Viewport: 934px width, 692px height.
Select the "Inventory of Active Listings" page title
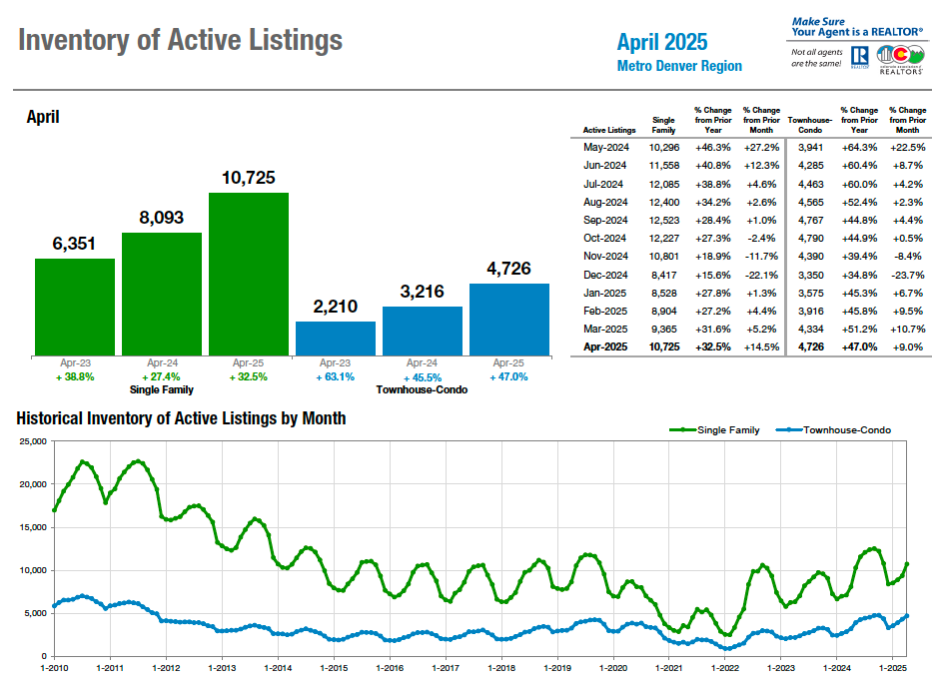pos(181,40)
